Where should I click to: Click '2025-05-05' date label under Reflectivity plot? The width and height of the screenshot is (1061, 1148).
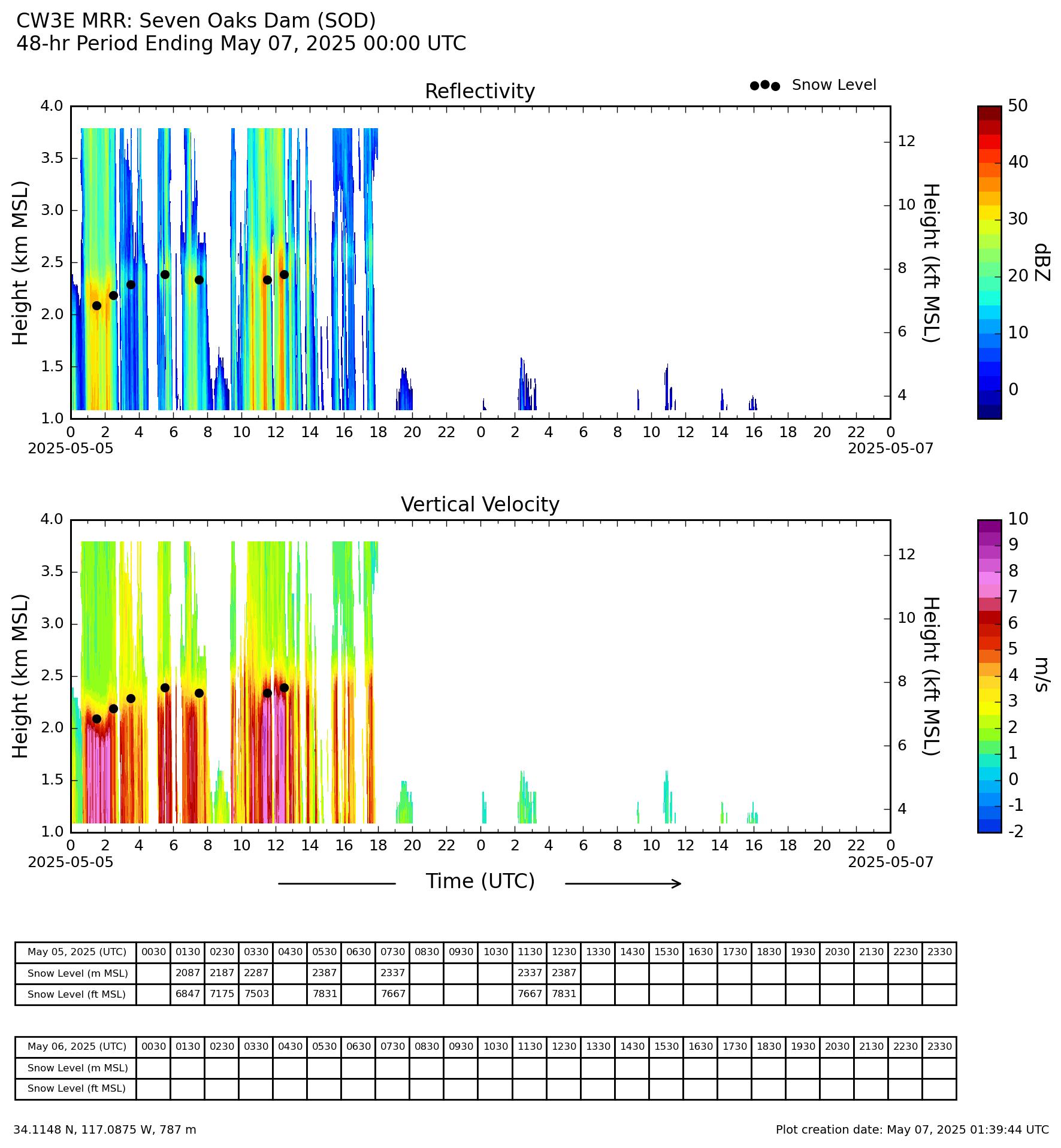click(71, 449)
